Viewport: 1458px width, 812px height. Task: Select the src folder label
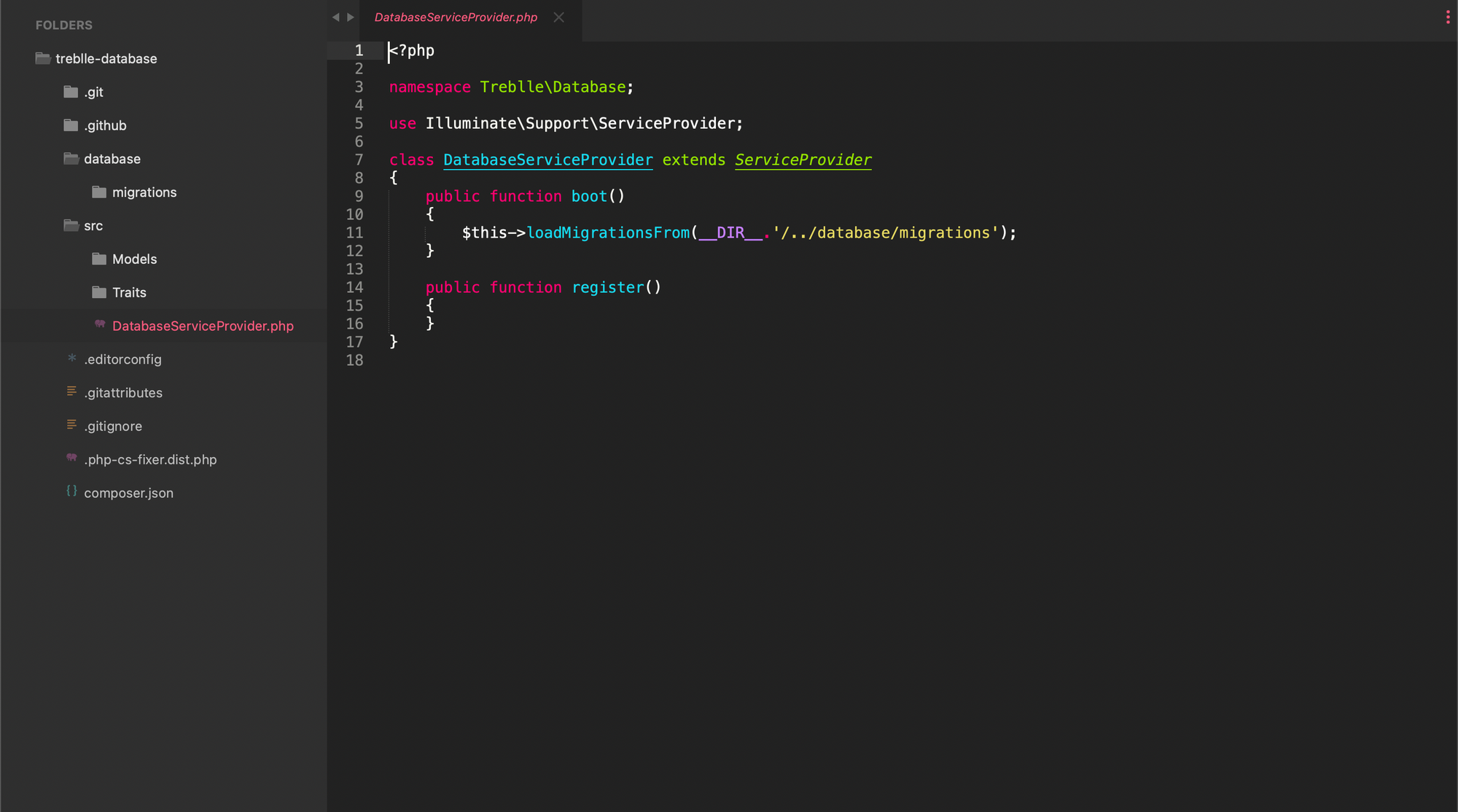click(x=93, y=226)
